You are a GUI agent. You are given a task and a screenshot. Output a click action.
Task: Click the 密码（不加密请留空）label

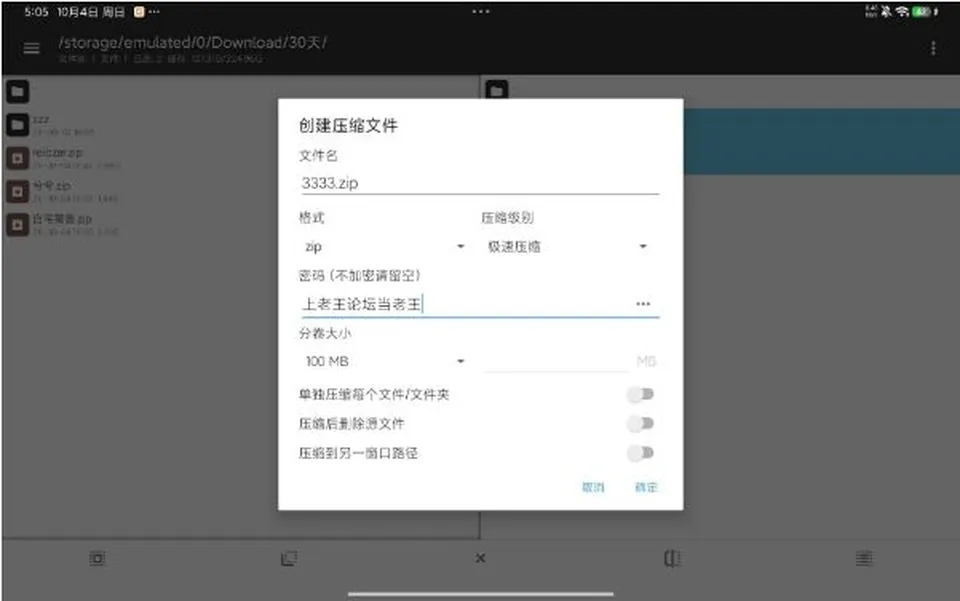360,275
